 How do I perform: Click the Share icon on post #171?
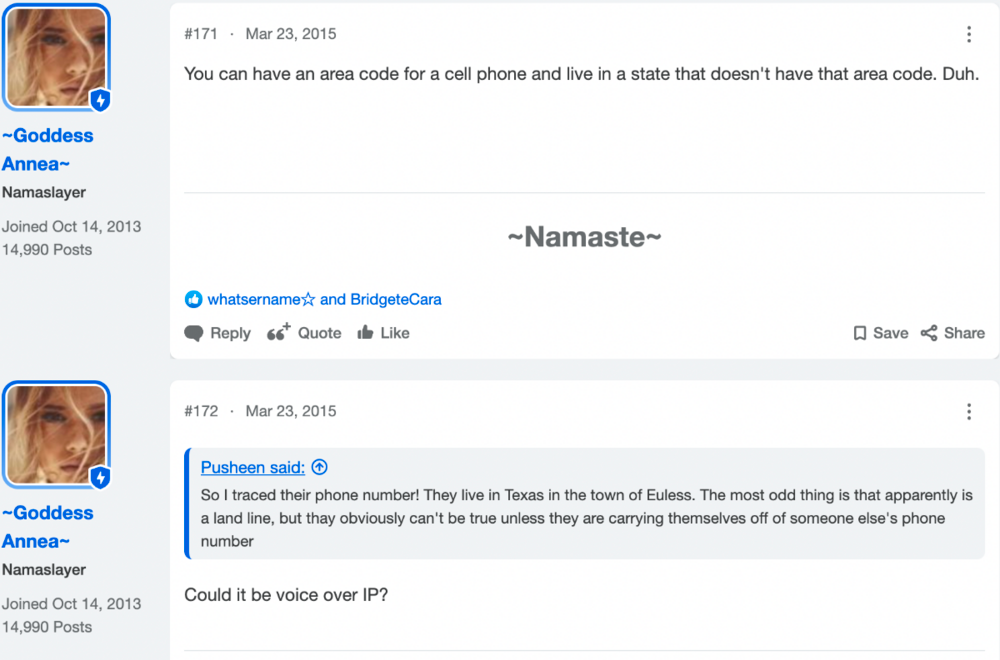(x=929, y=333)
